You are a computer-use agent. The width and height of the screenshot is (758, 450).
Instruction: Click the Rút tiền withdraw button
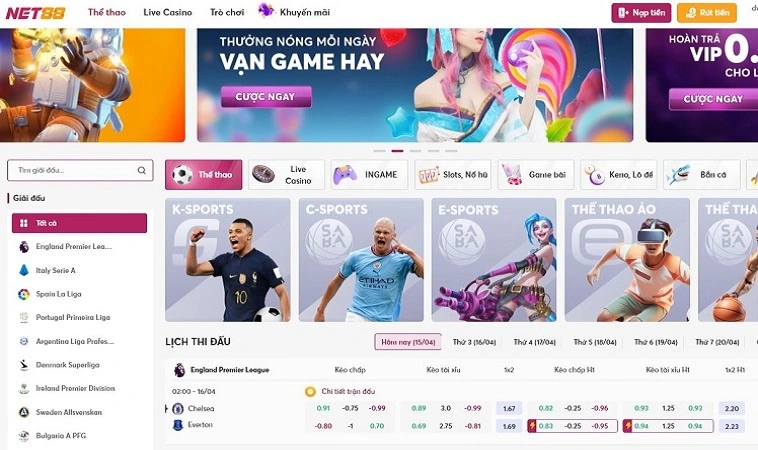[707, 13]
